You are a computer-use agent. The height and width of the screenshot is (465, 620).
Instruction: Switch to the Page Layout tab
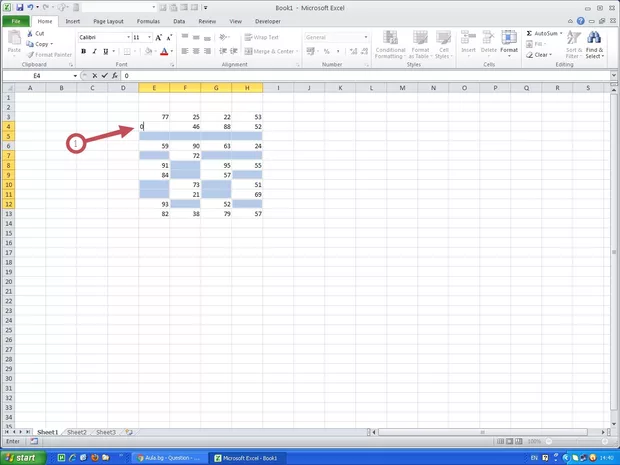108,21
